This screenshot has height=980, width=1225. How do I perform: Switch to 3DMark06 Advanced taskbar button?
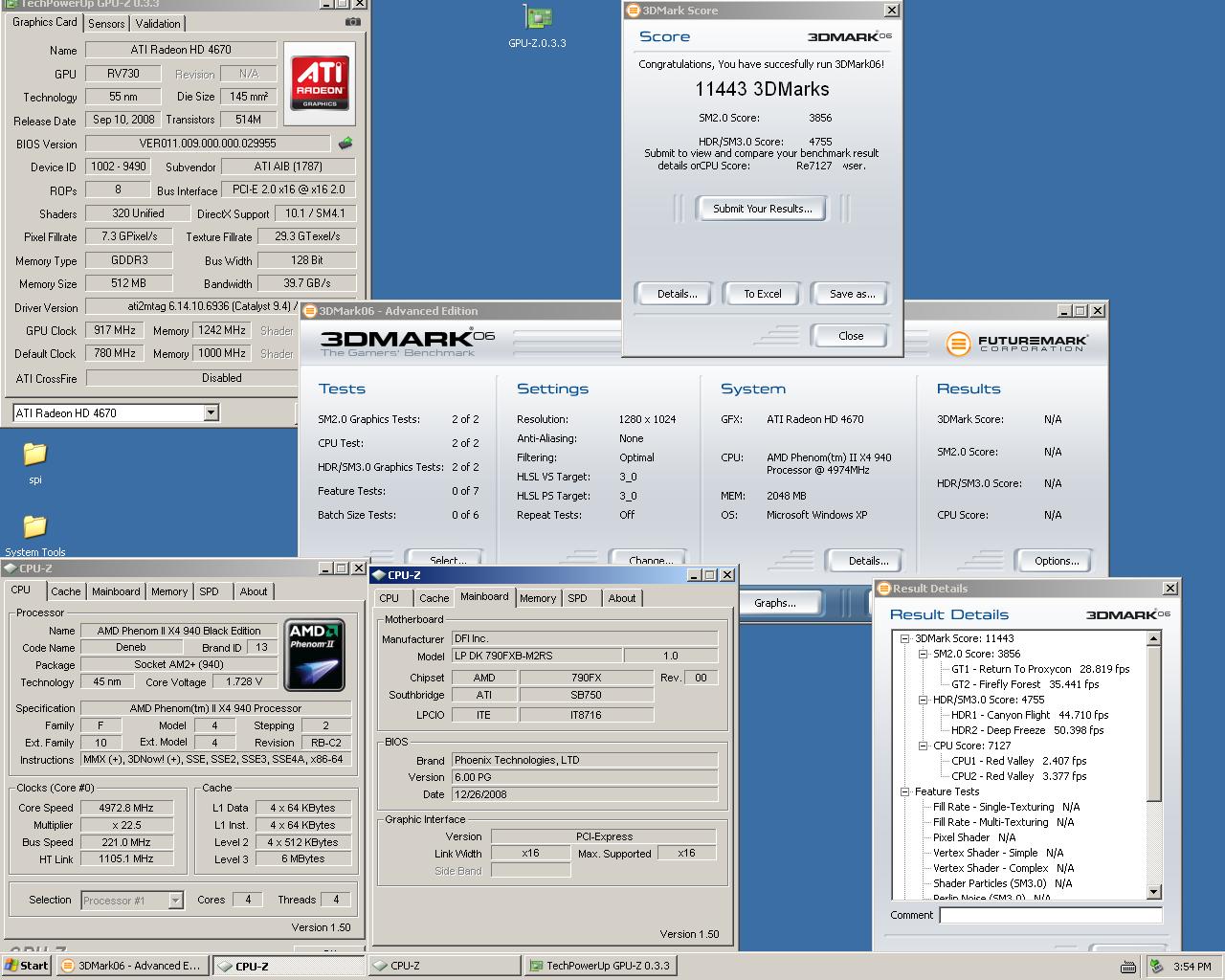coord(131,966)
